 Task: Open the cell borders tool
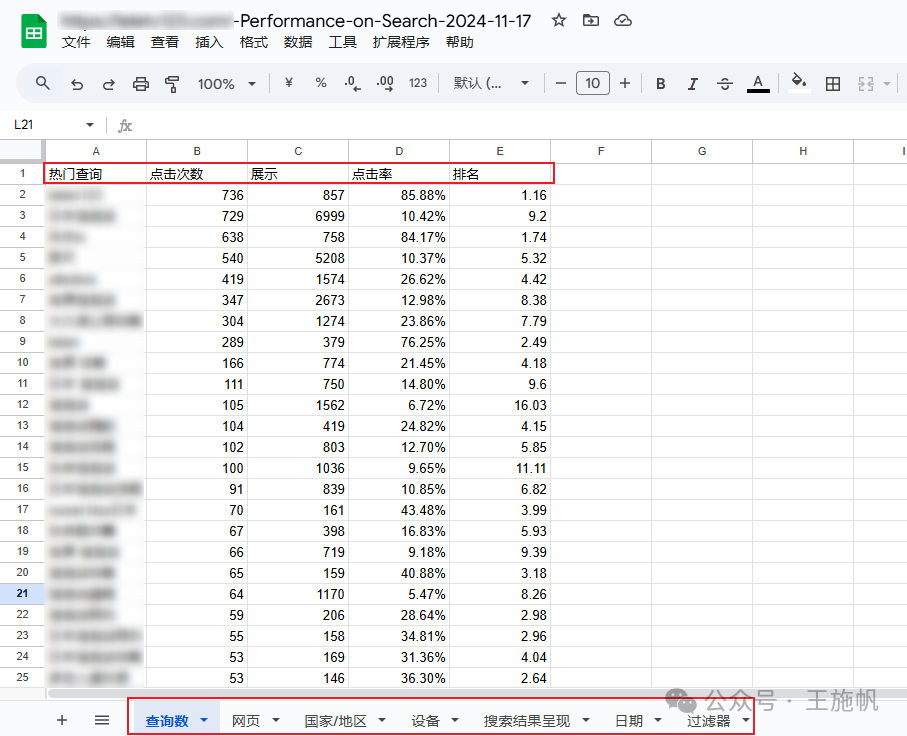coord(832,84)
